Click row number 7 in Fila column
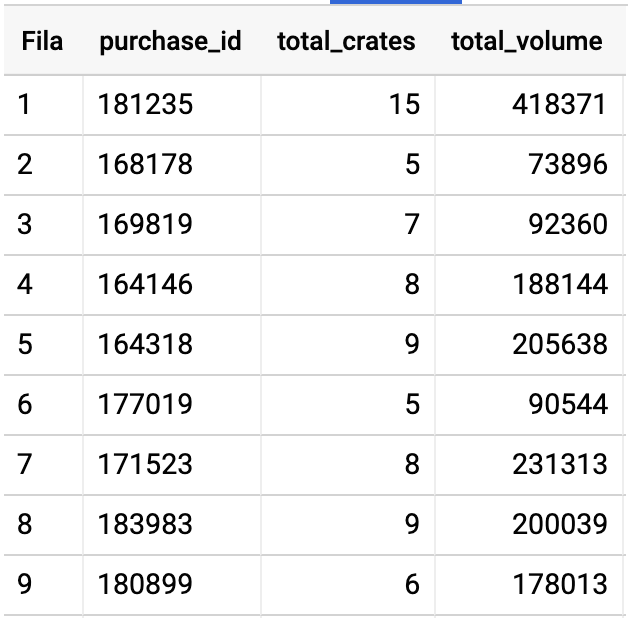 [x=24, y=464]
